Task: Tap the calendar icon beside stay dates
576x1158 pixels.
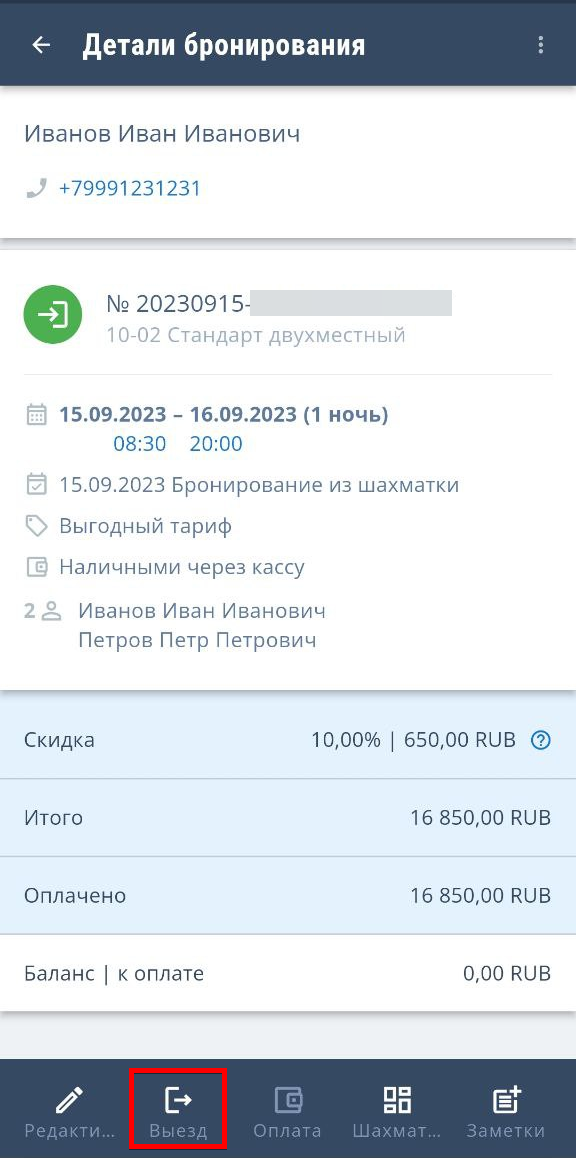Action: coord(35,415)
